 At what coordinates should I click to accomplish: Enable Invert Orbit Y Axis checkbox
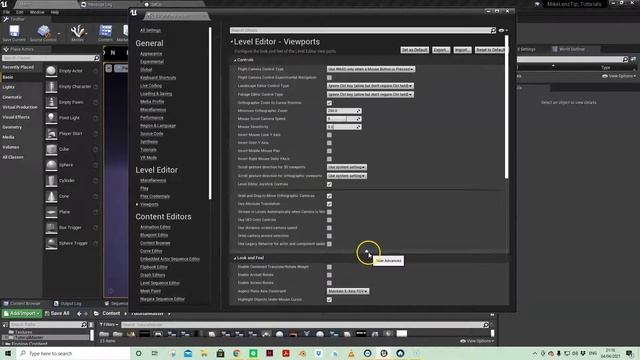[329, 143]
